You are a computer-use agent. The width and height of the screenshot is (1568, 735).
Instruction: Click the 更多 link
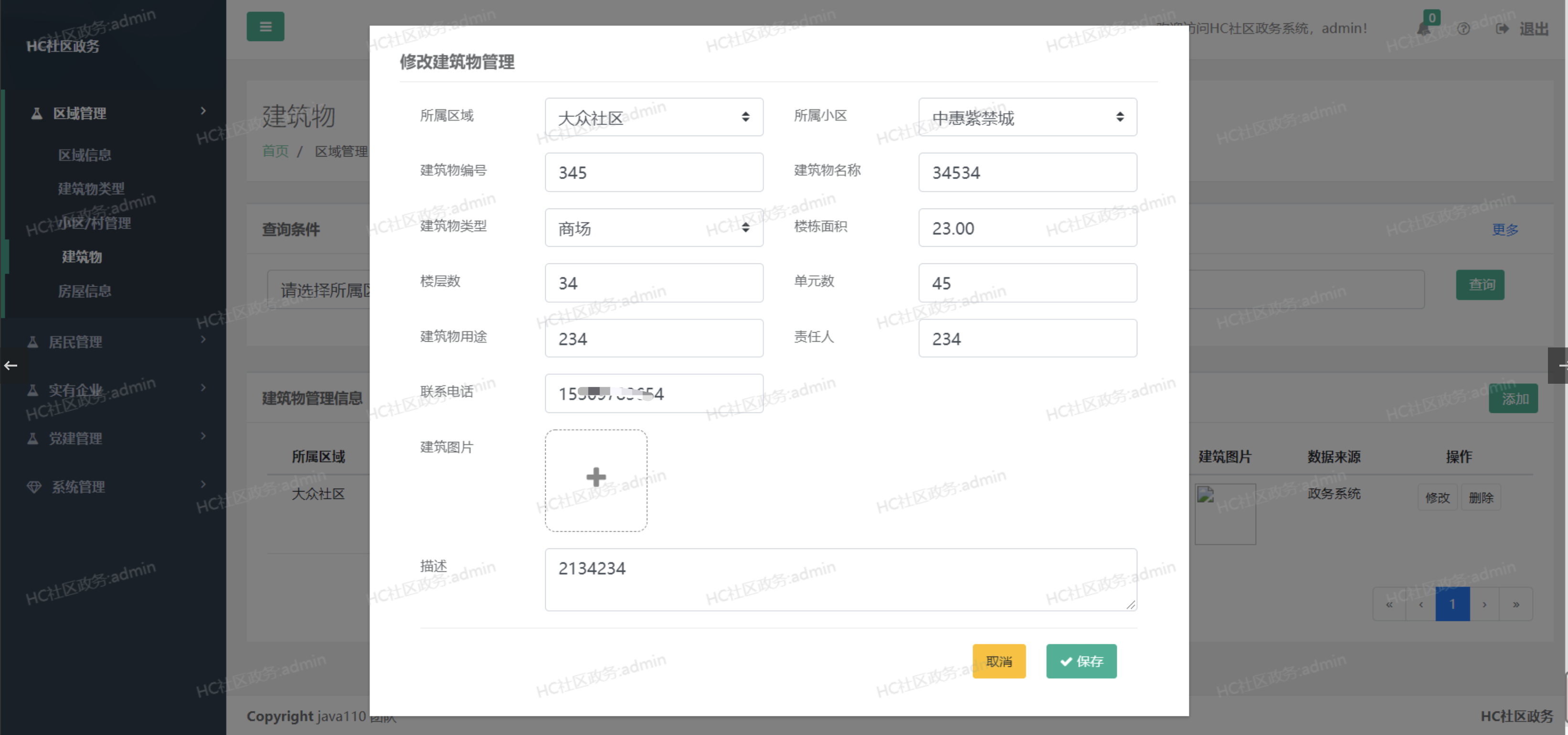[x=1505, y=230]
